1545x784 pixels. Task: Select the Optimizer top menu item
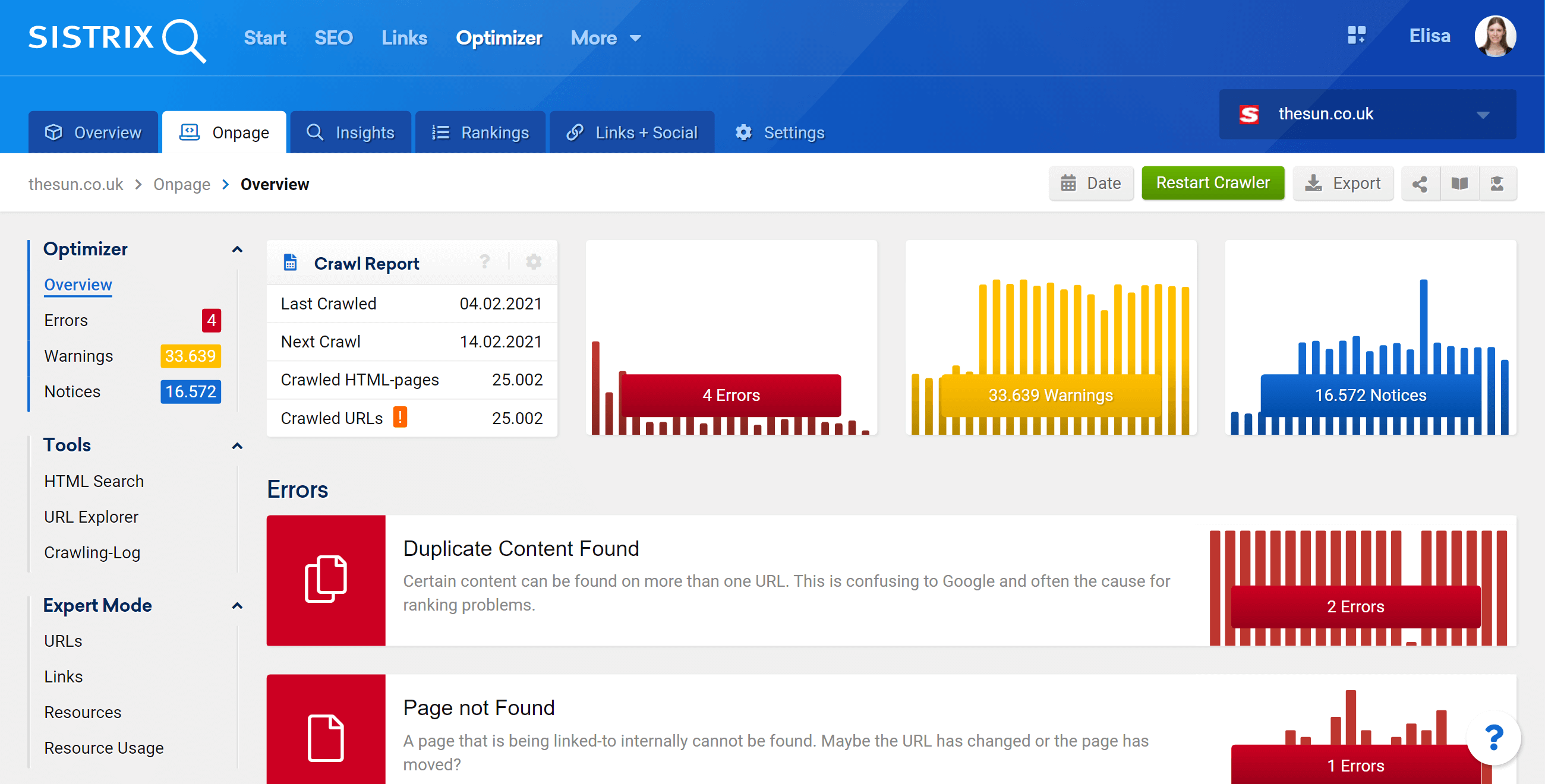point(499,38)
